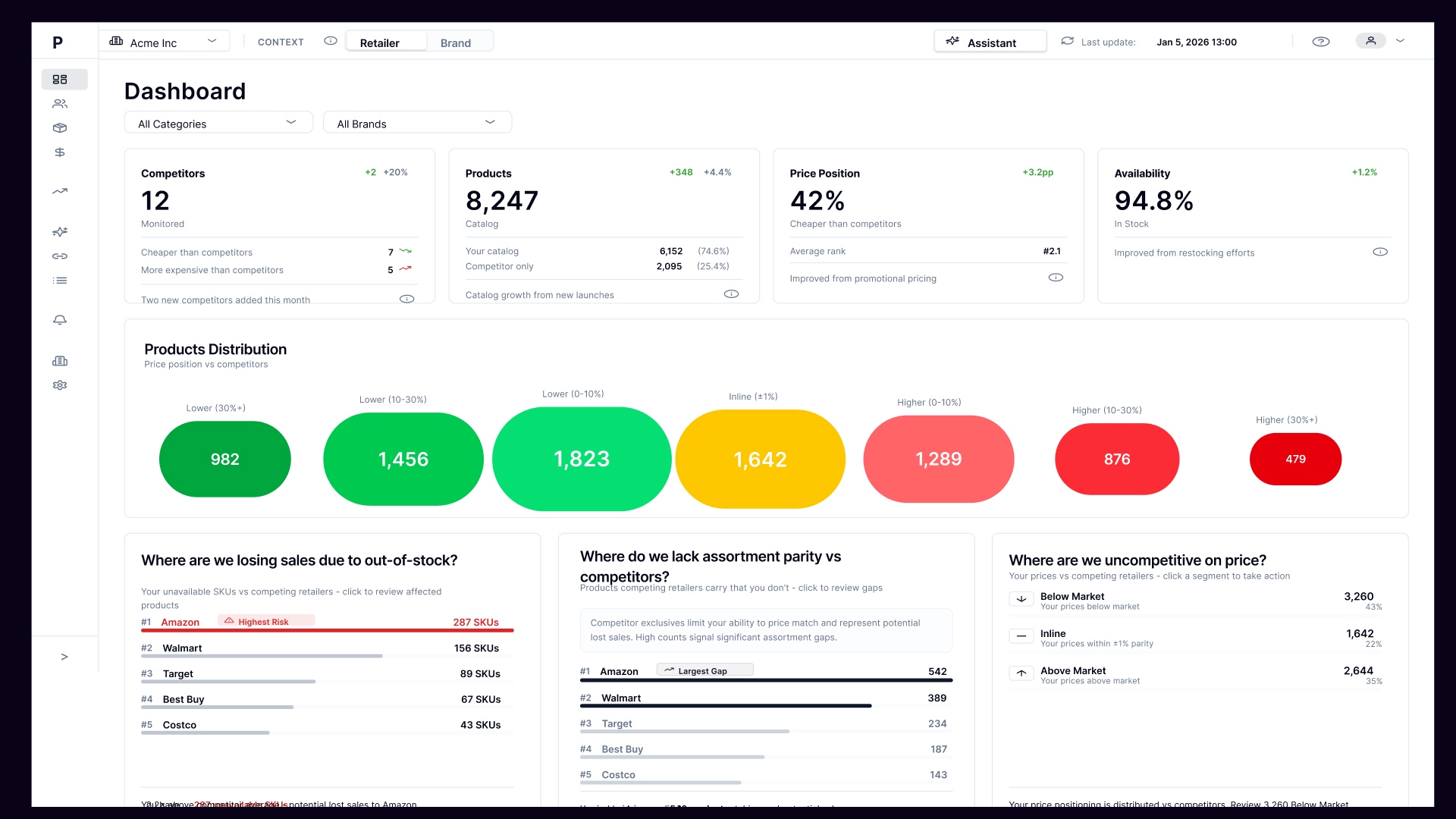Viewport: 1456px width, 819px height.
Task: Click the alerts bell icon in sidebar
Action: click(60, 320)
